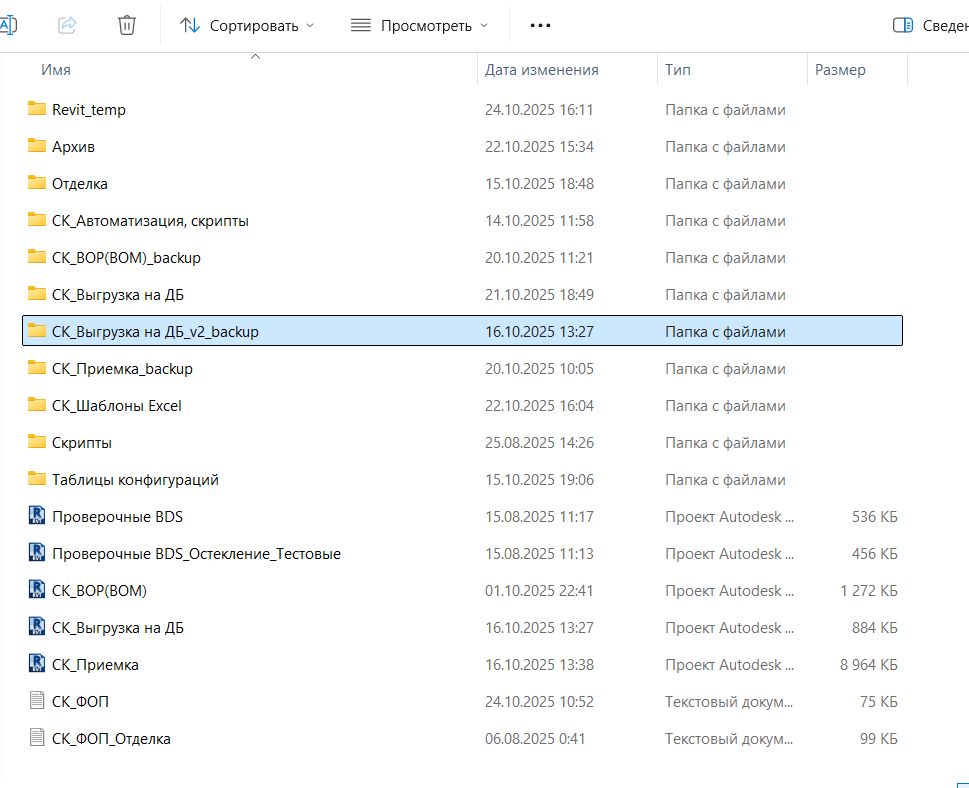Click Проверочные BDS_Остекление_Тестовые Revit icon

point(37,553)
